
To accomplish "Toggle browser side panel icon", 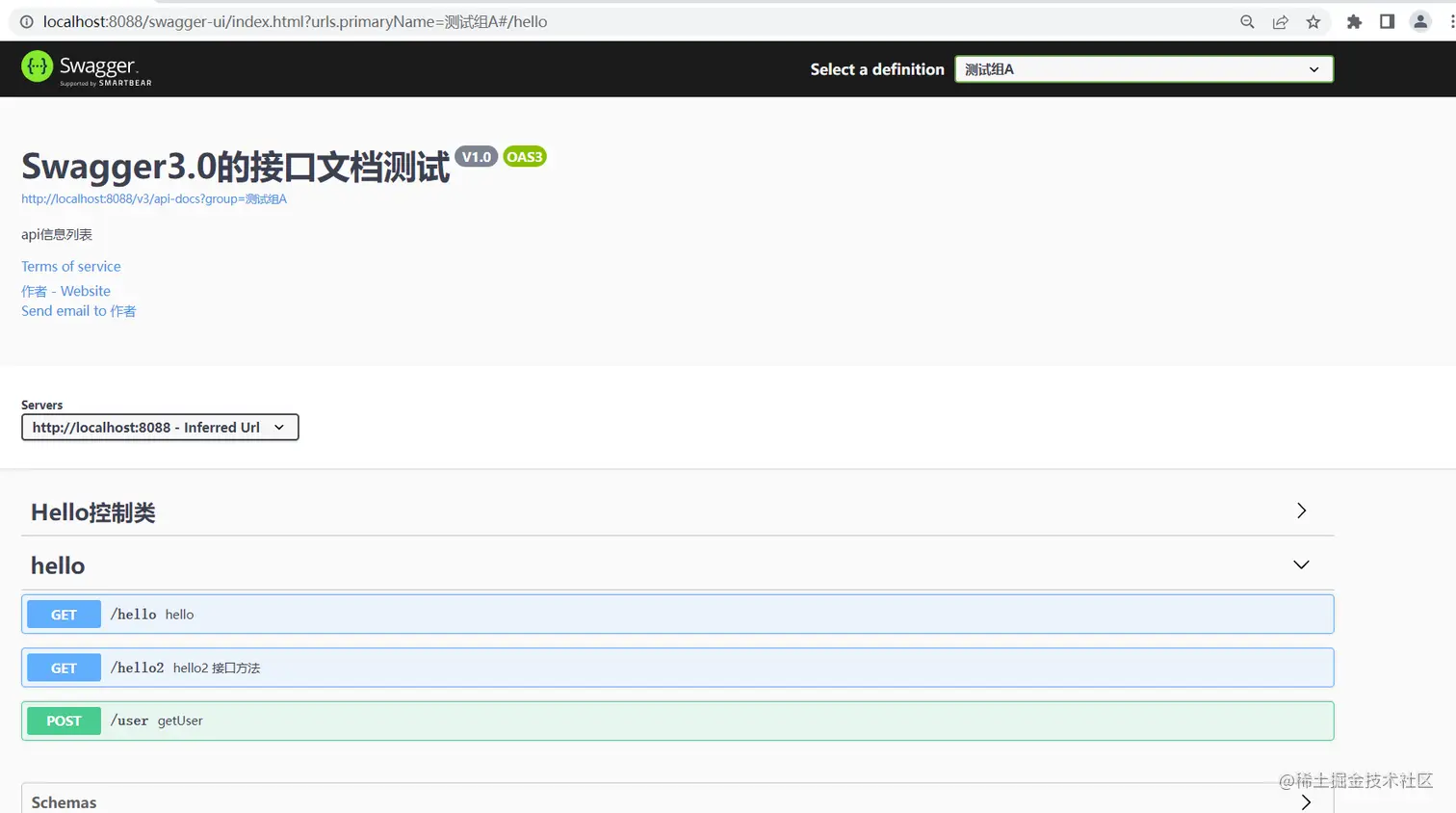I will 1387,21.
